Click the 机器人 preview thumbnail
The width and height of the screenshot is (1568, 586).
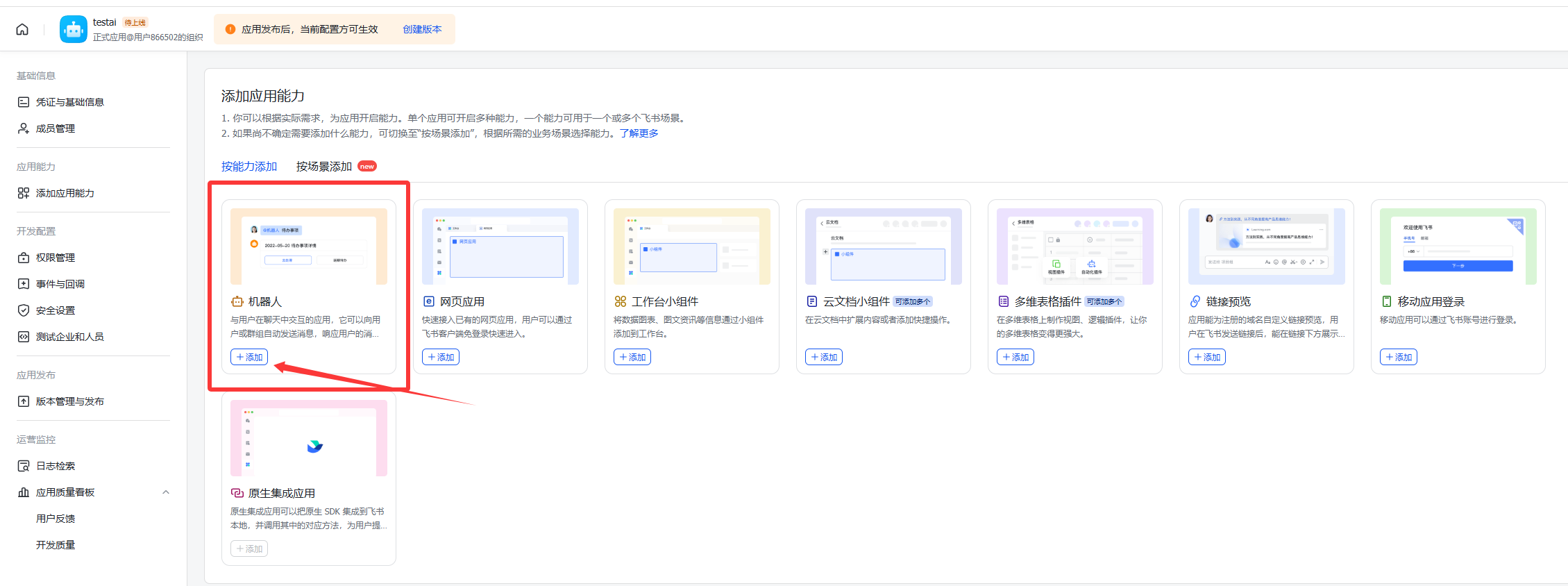pos(309,246)
